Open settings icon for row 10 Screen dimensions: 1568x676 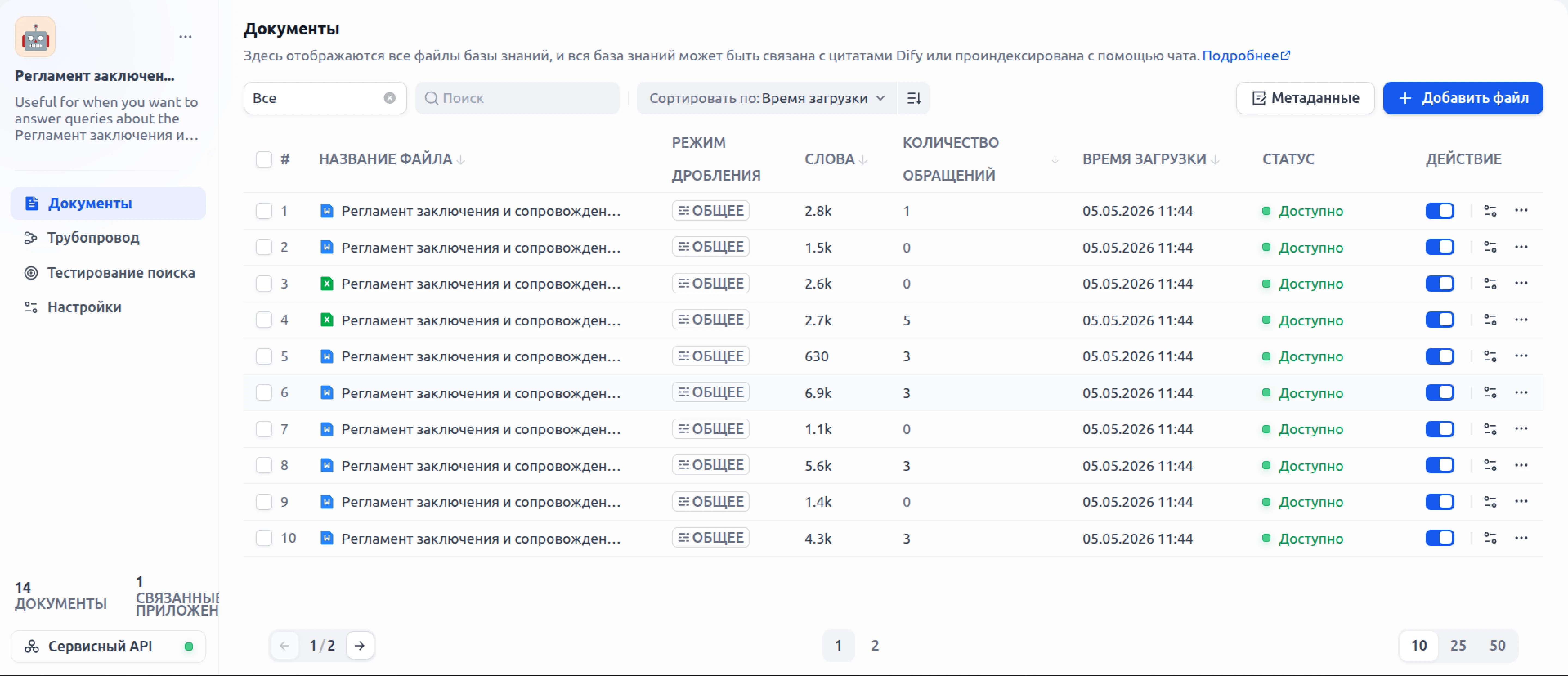(x=1490, y=538)
